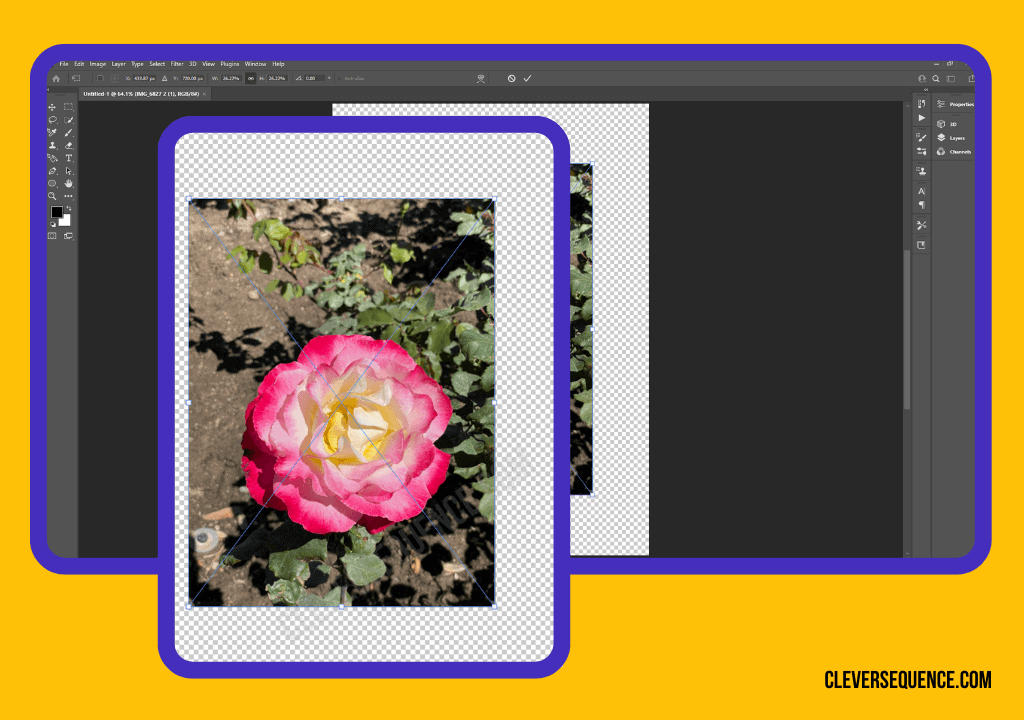
Task: Click the foreground color swatch
Action: pos(56,210)
